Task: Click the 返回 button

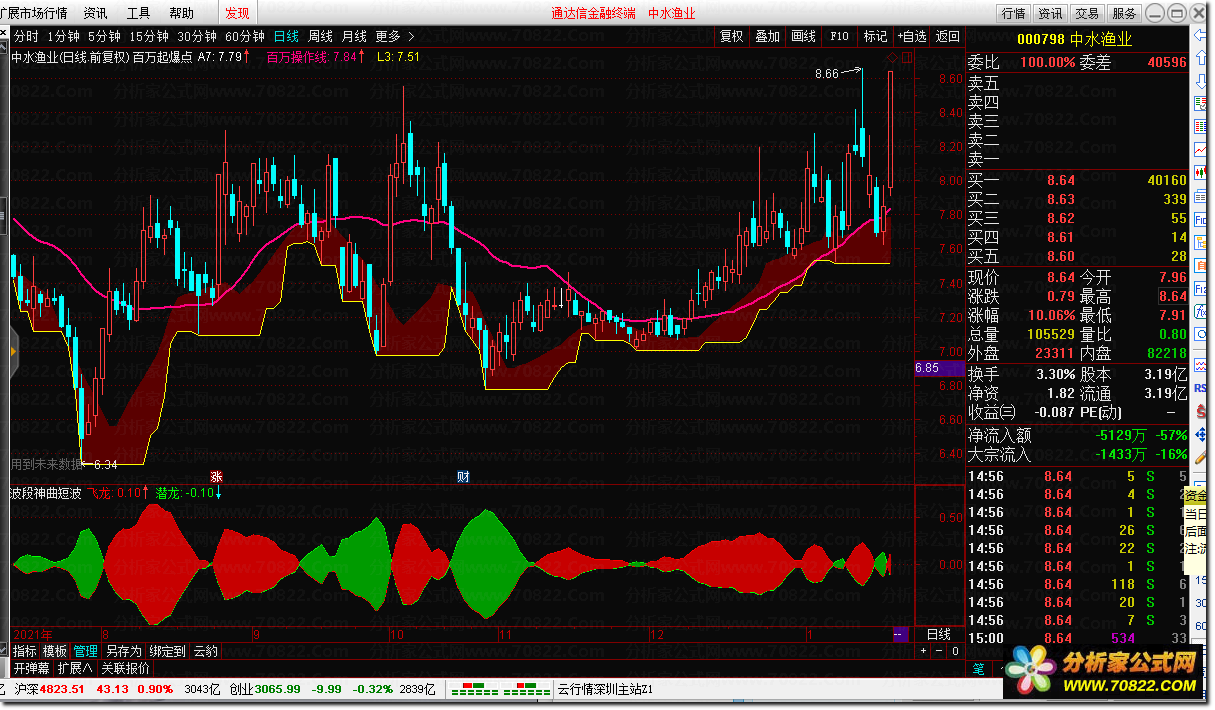Action: (947, 36)
